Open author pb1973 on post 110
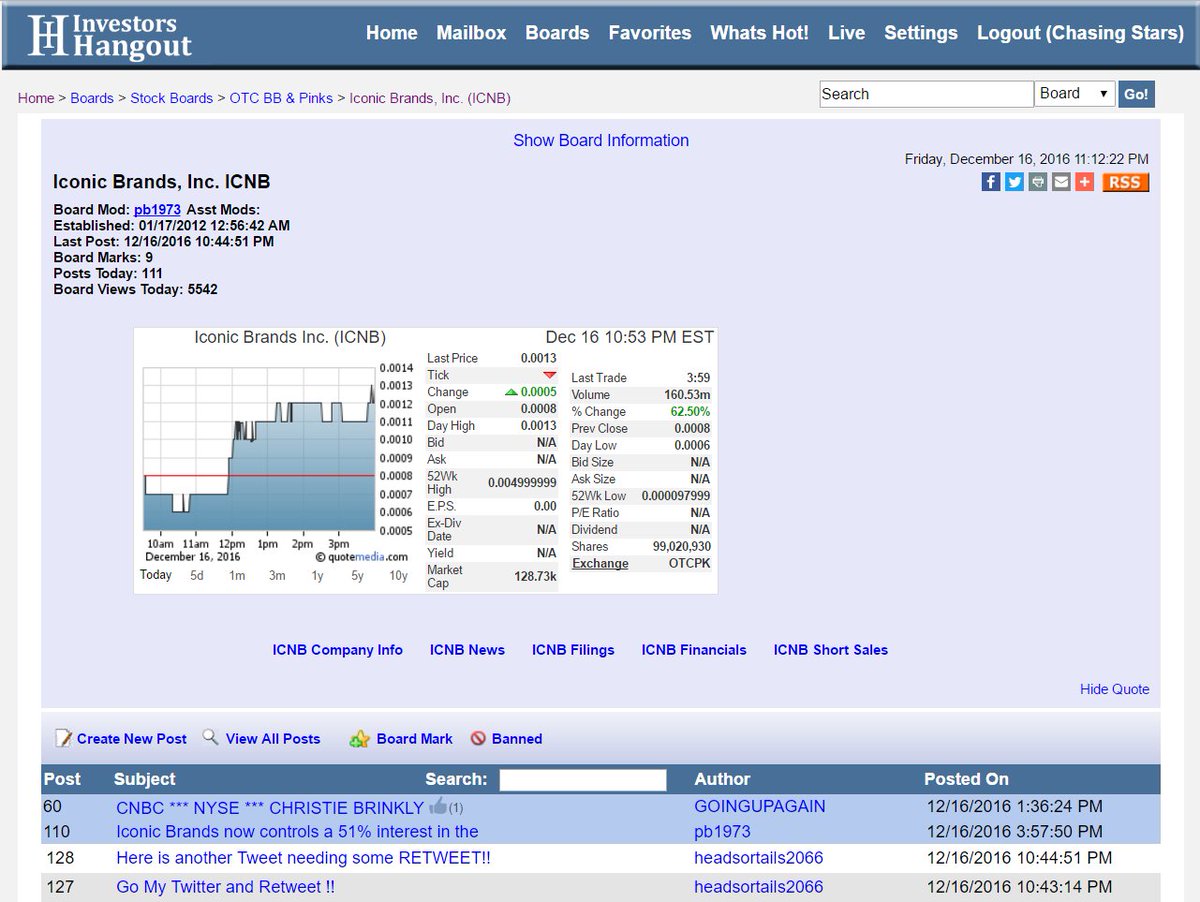Image resolution: width=1200 pixels, height=902 pixels. coord(722,831)
